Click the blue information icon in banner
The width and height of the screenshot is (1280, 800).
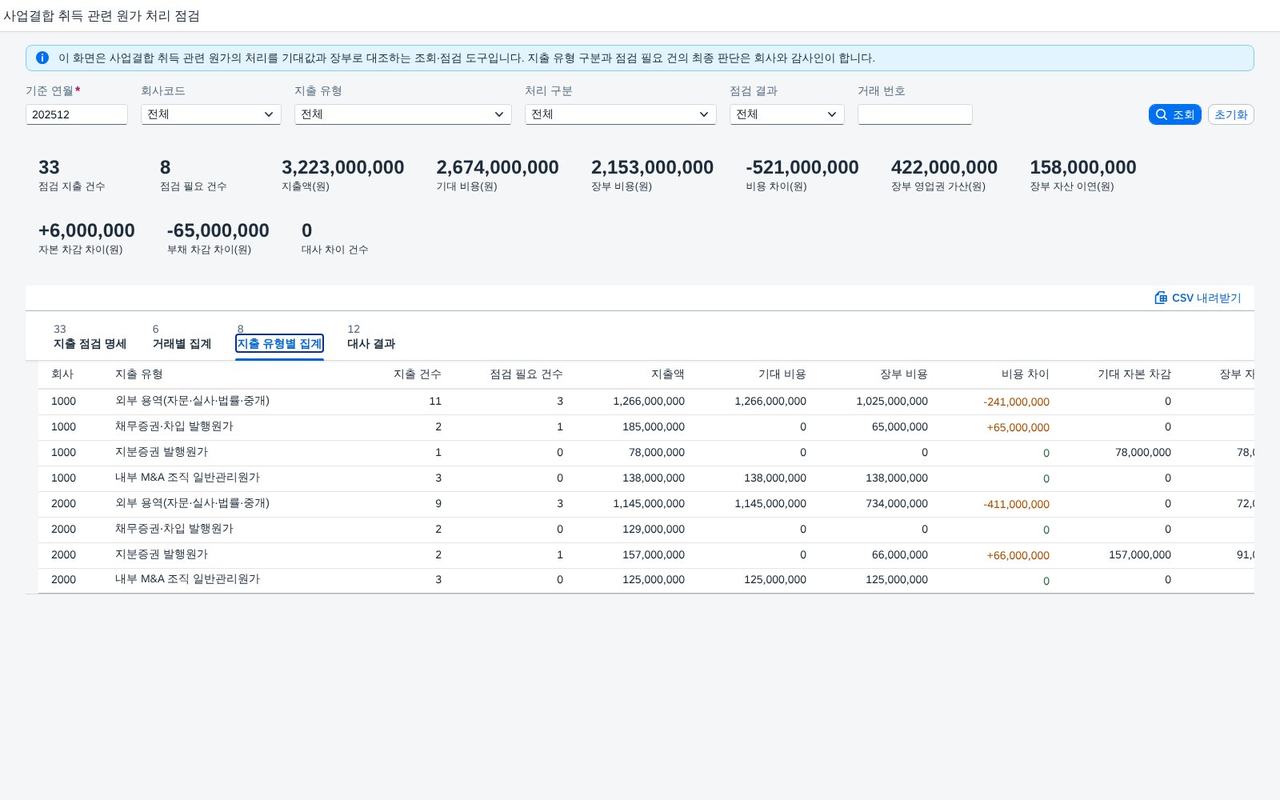42,58
